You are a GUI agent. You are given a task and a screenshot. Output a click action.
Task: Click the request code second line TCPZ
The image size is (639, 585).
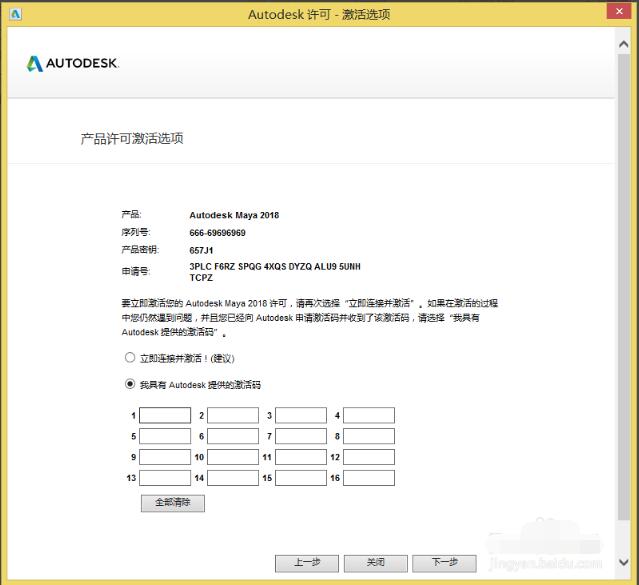click(x=201, y=278)
